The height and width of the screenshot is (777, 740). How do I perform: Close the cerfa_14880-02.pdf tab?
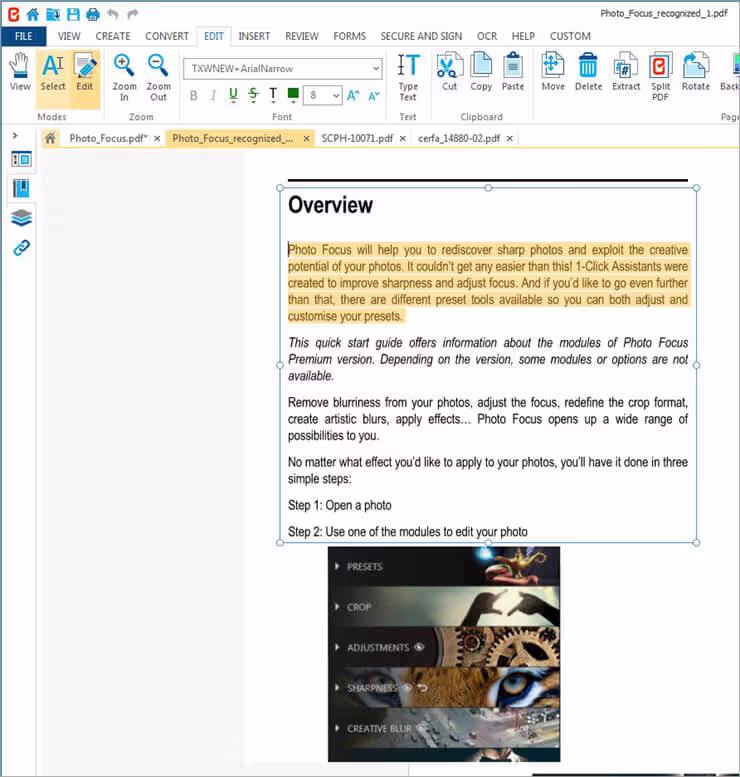click(x=510, y=139)
